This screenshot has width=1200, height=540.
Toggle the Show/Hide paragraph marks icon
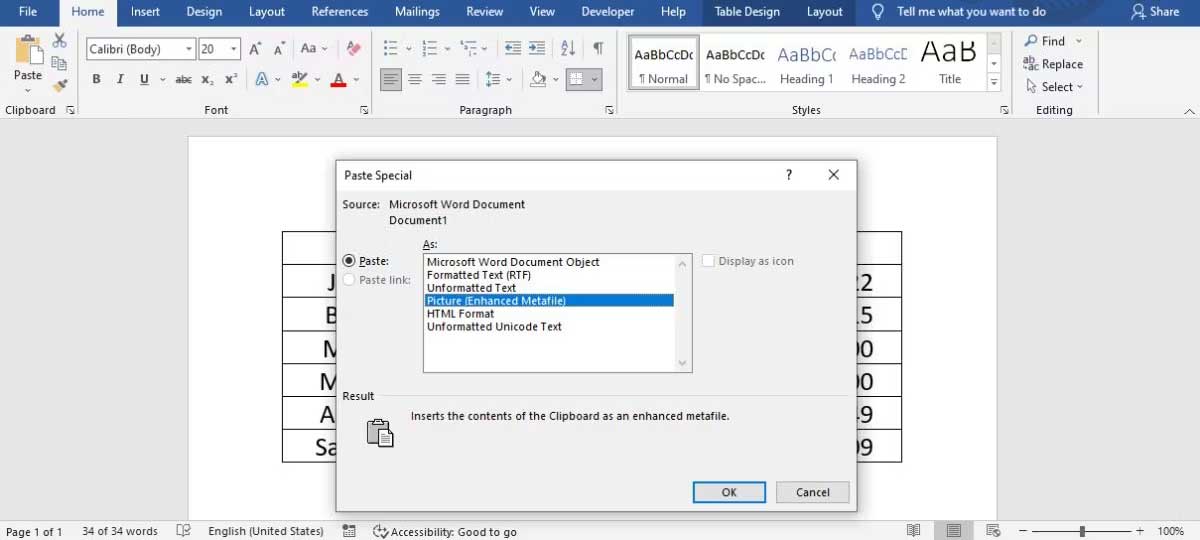(598, 48)
